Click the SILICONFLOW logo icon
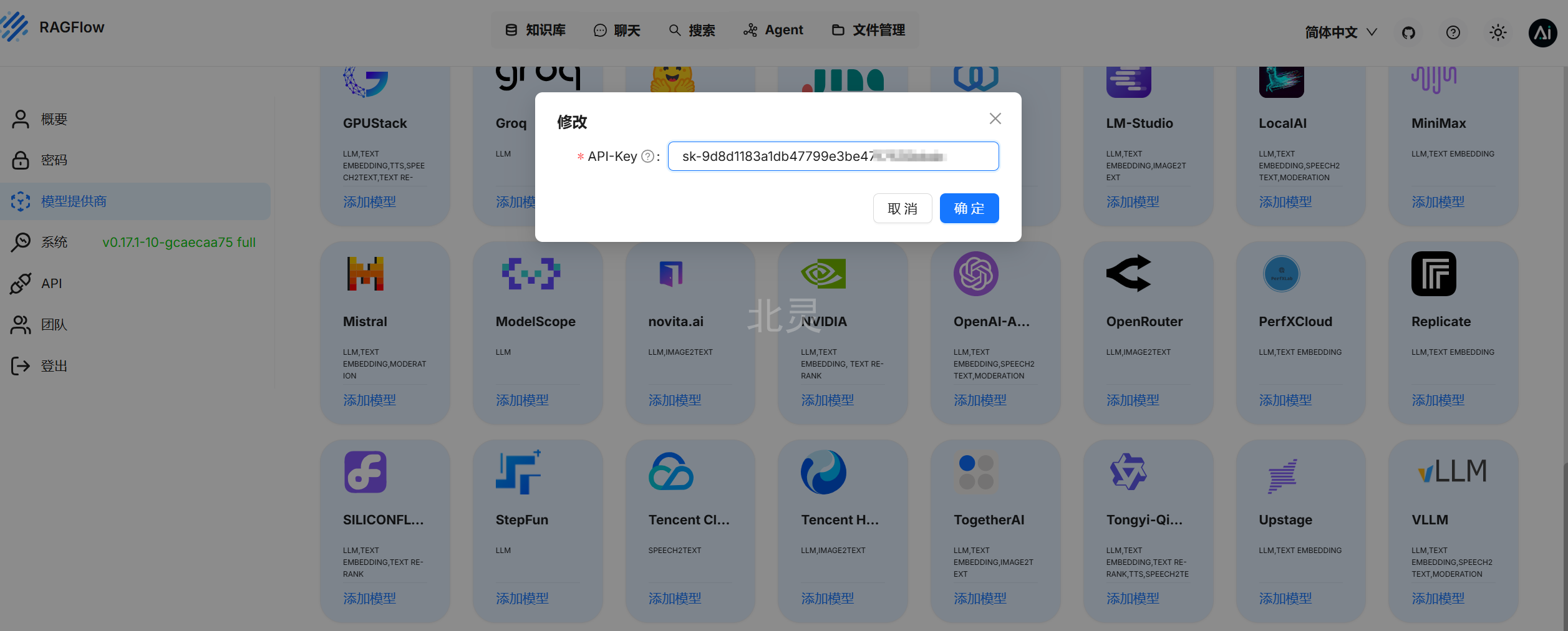The height and width of the screenshot is (631, 1568). coord(365,472)
